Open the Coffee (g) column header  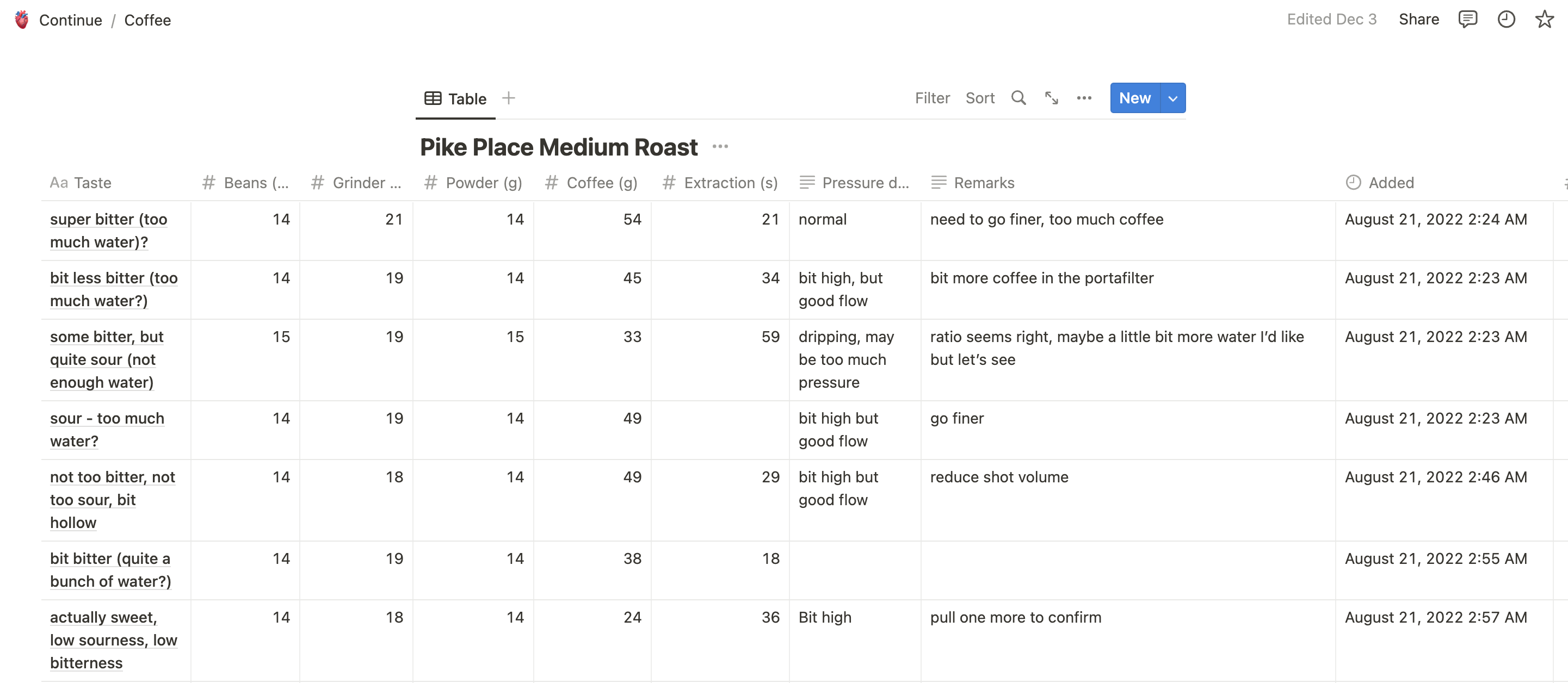[592, 183]
